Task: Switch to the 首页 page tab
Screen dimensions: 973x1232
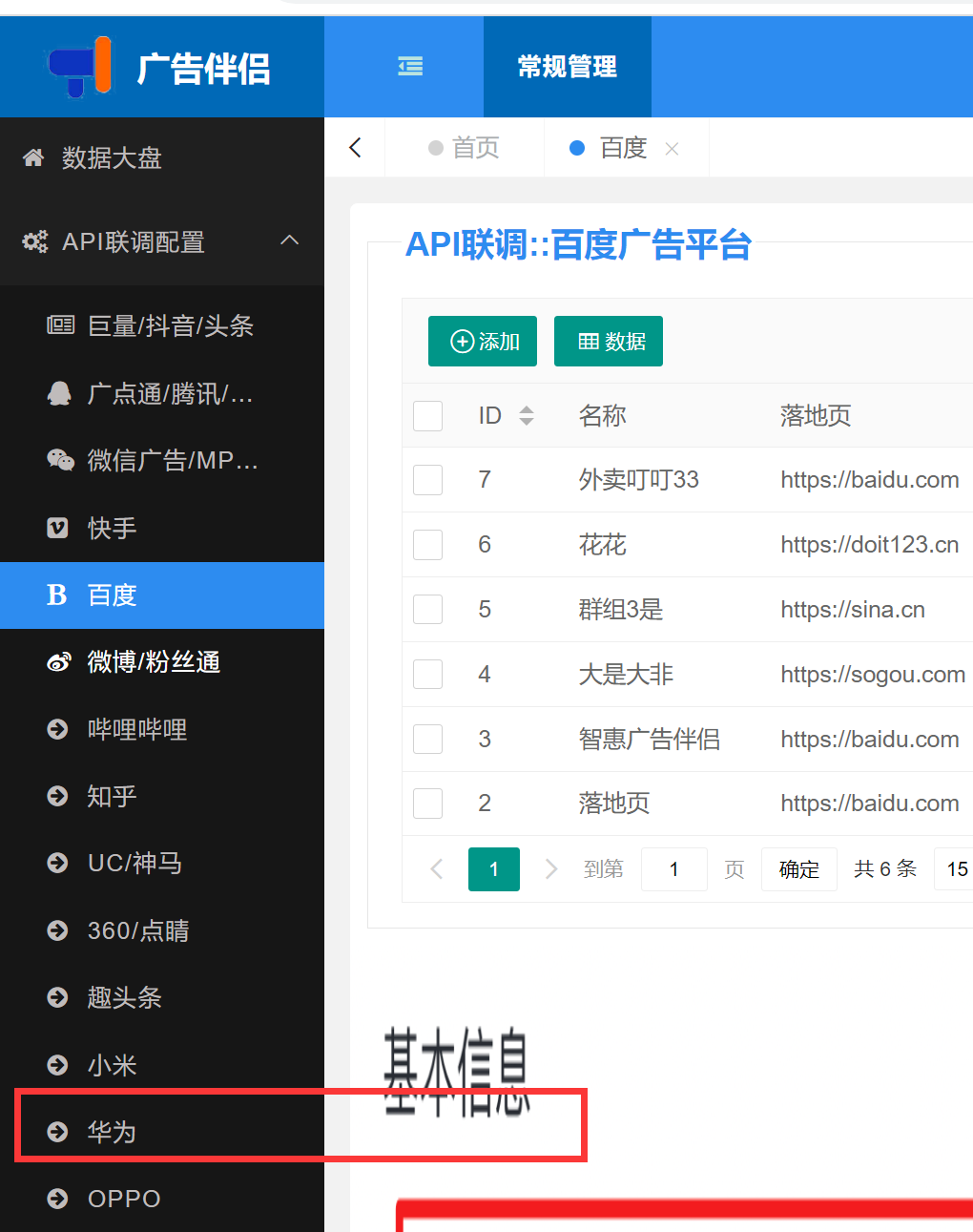Action: click(x=465, y=148)
